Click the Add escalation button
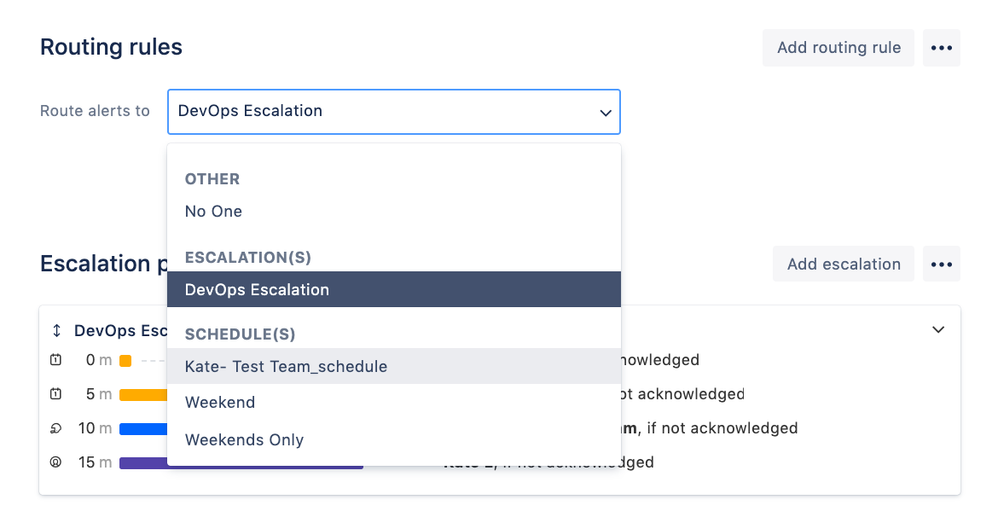 843,264
